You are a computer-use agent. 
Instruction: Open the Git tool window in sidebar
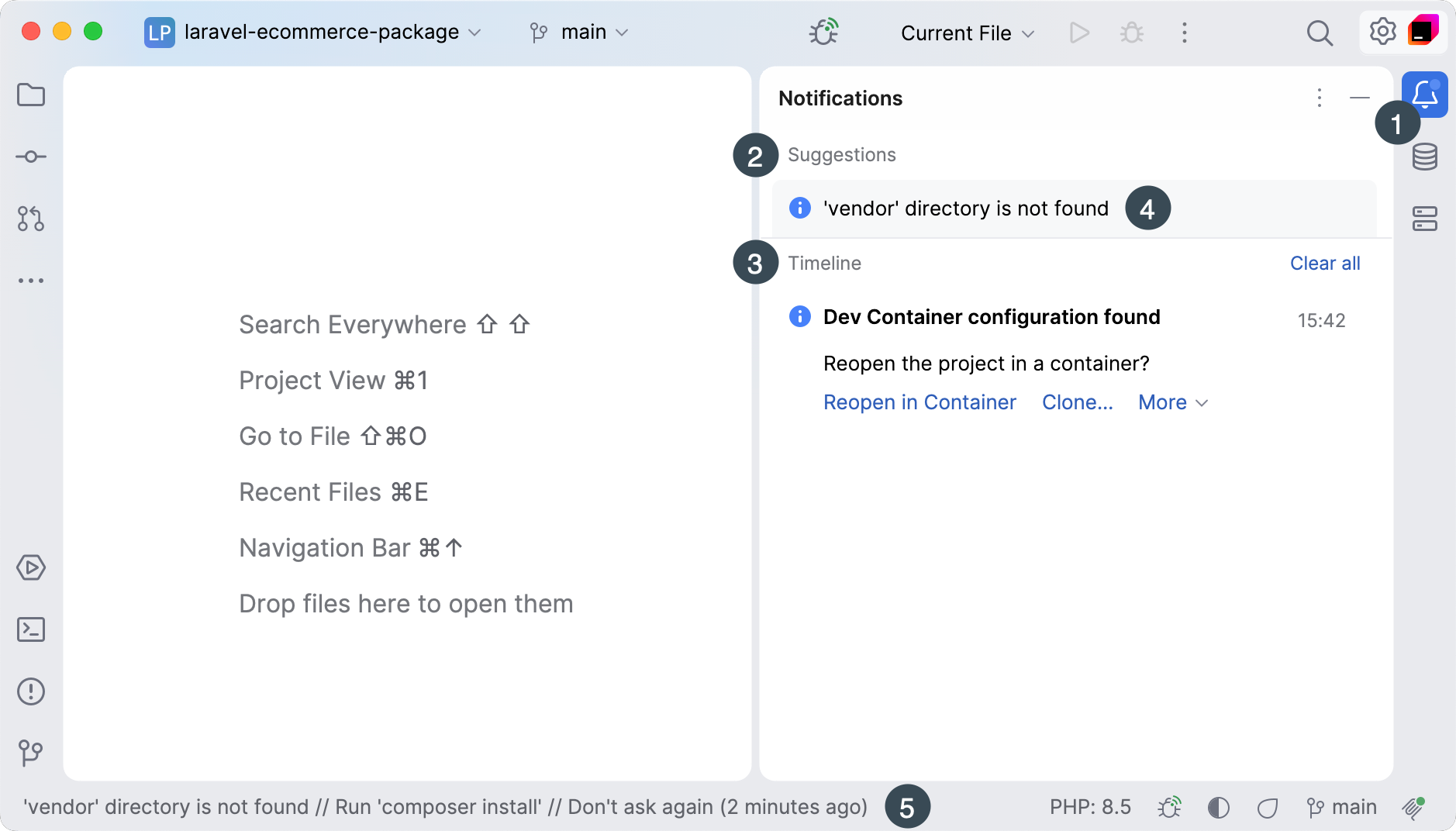31,752
